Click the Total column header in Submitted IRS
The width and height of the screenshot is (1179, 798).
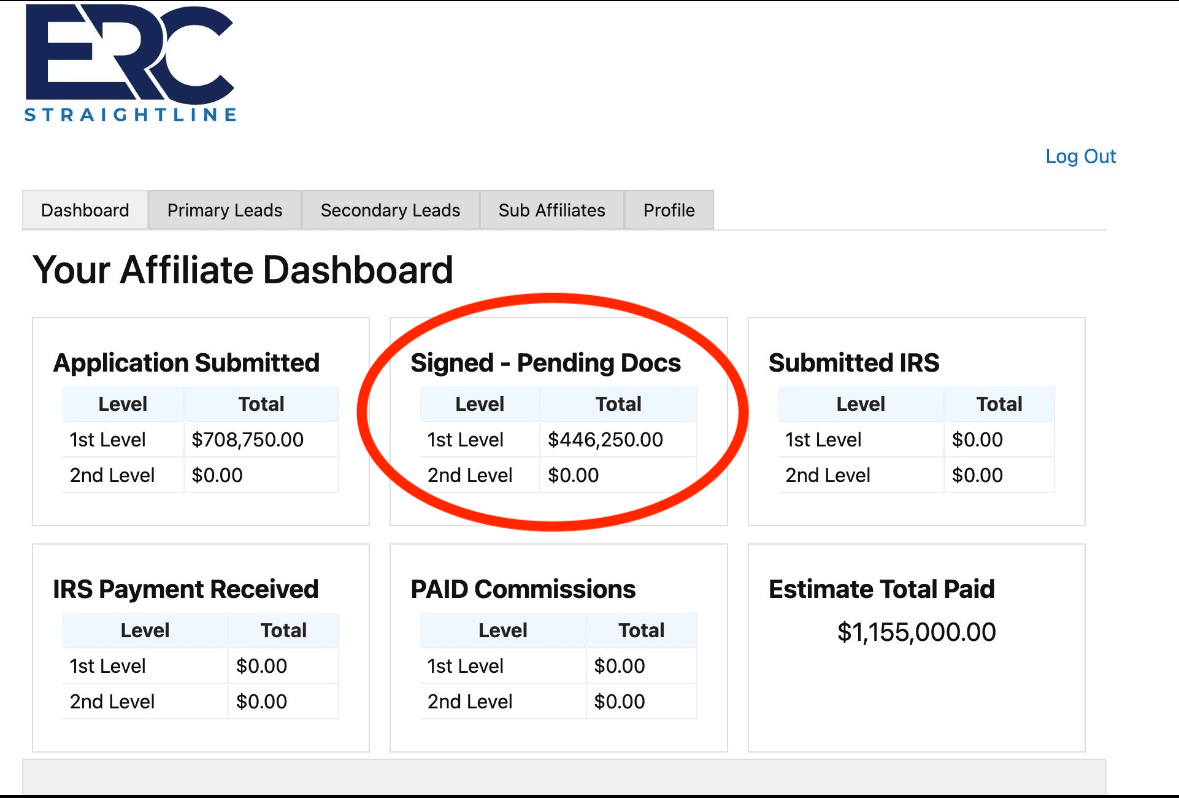coord(999,404)
